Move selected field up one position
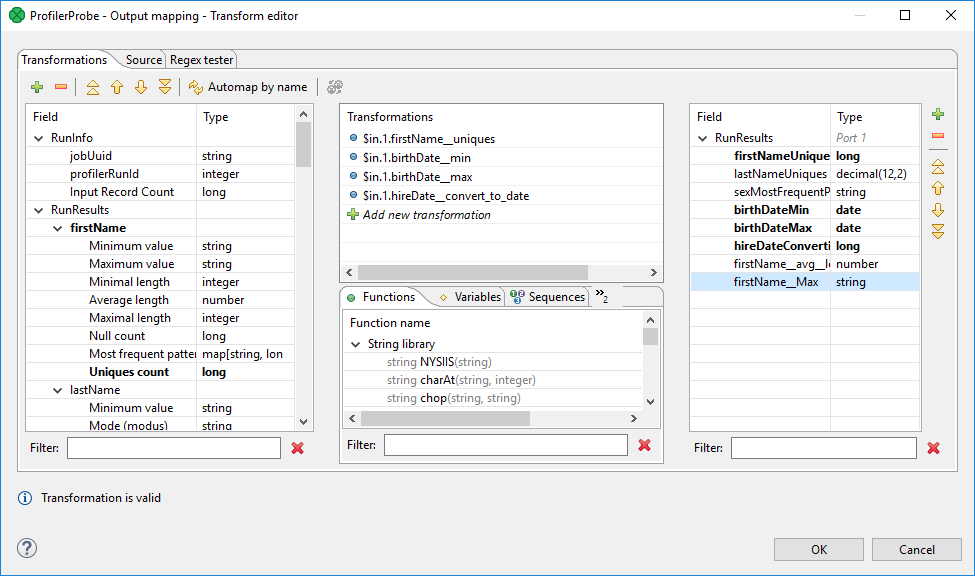This screenshot has width=975, height=576. pos(117,87)
